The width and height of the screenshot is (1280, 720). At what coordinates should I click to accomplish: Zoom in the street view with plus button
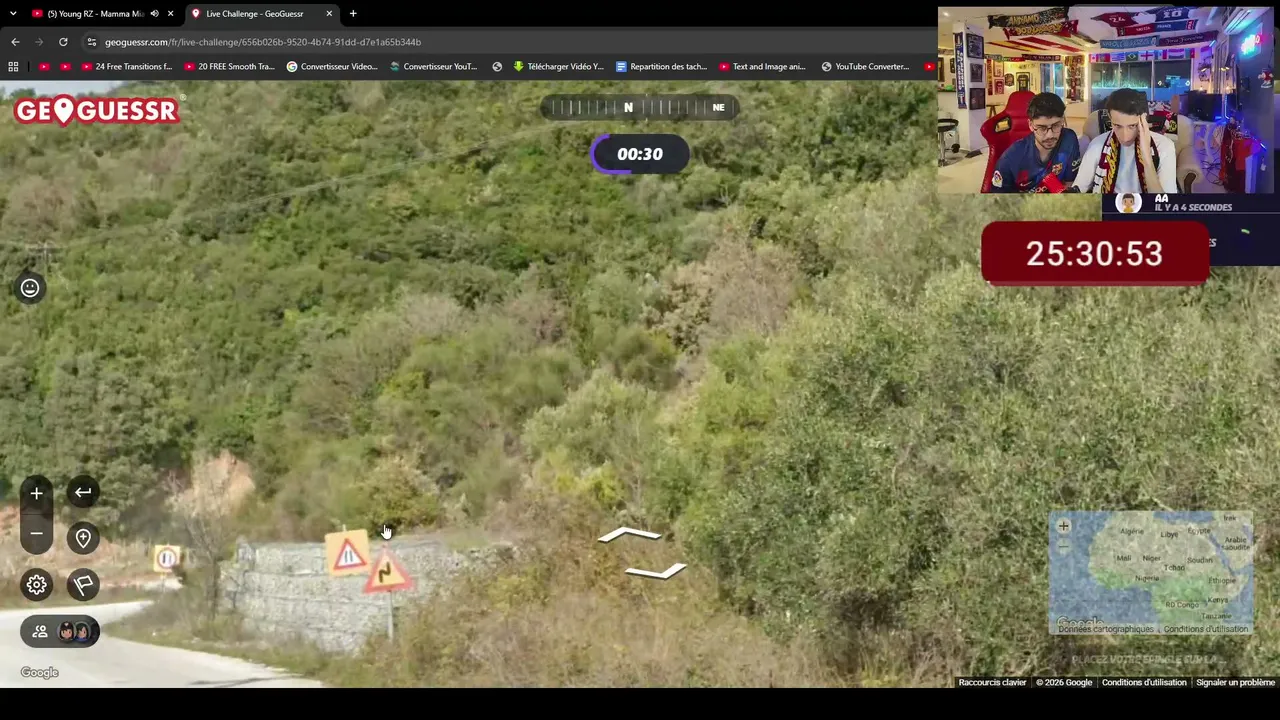tap(36, 493)
